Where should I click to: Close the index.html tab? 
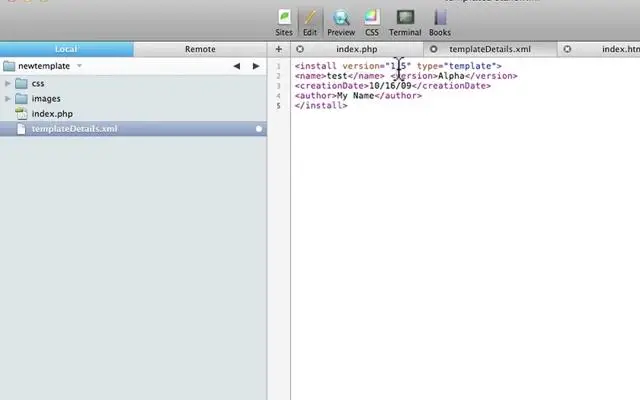567,49
